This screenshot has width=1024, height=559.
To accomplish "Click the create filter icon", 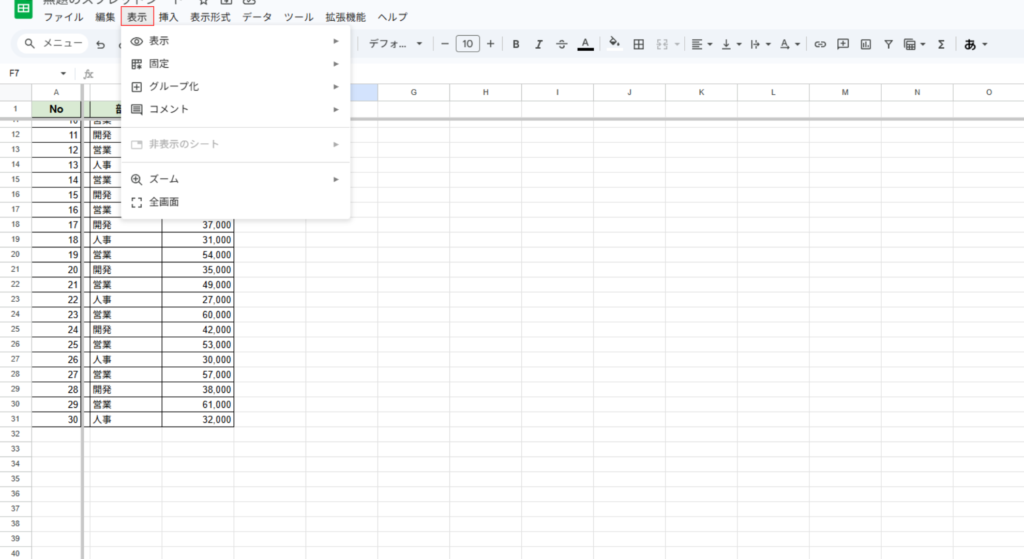I will click(x=888, y=44).
